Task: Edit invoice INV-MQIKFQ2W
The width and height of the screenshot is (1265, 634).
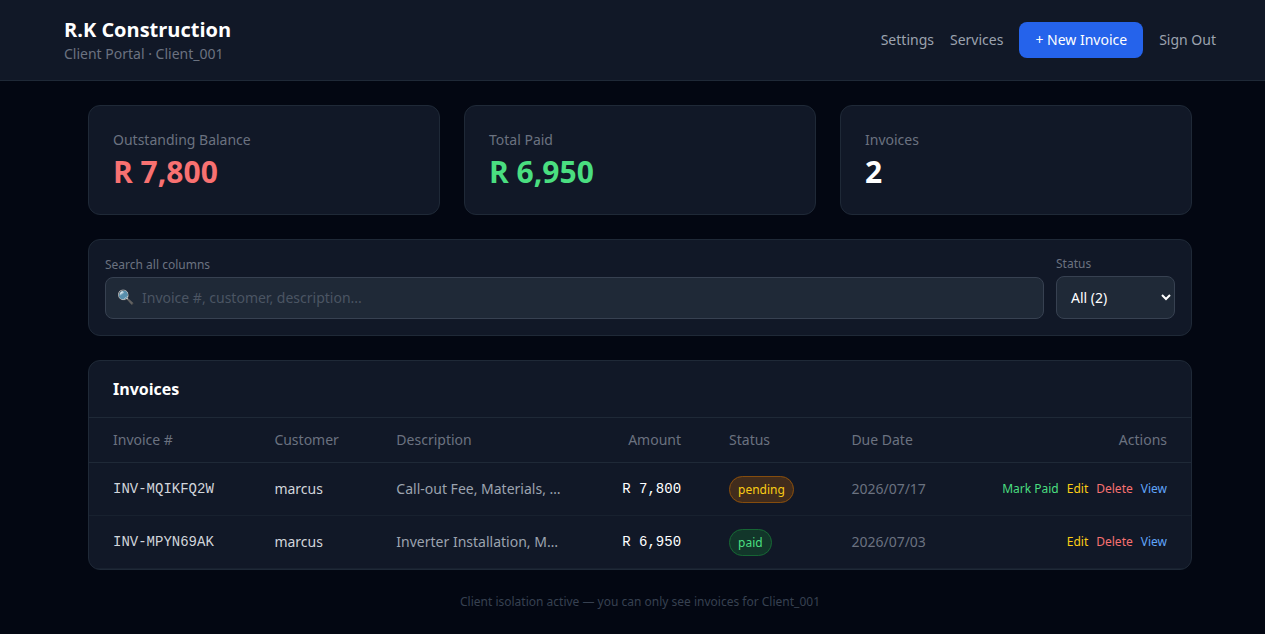Action: point(1077,489)
